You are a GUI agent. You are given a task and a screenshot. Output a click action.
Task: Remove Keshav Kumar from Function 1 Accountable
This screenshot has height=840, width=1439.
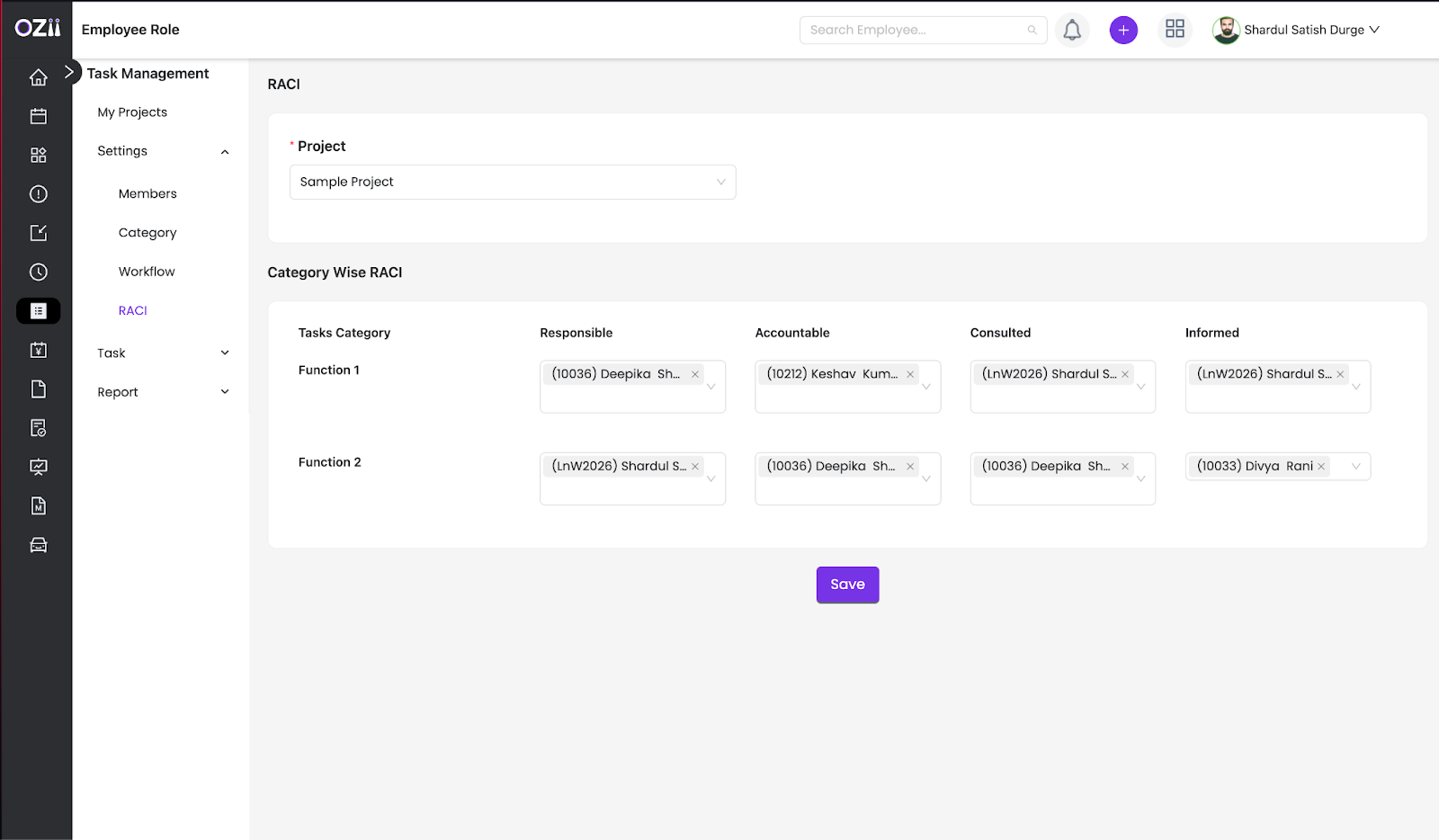(909, 374)
